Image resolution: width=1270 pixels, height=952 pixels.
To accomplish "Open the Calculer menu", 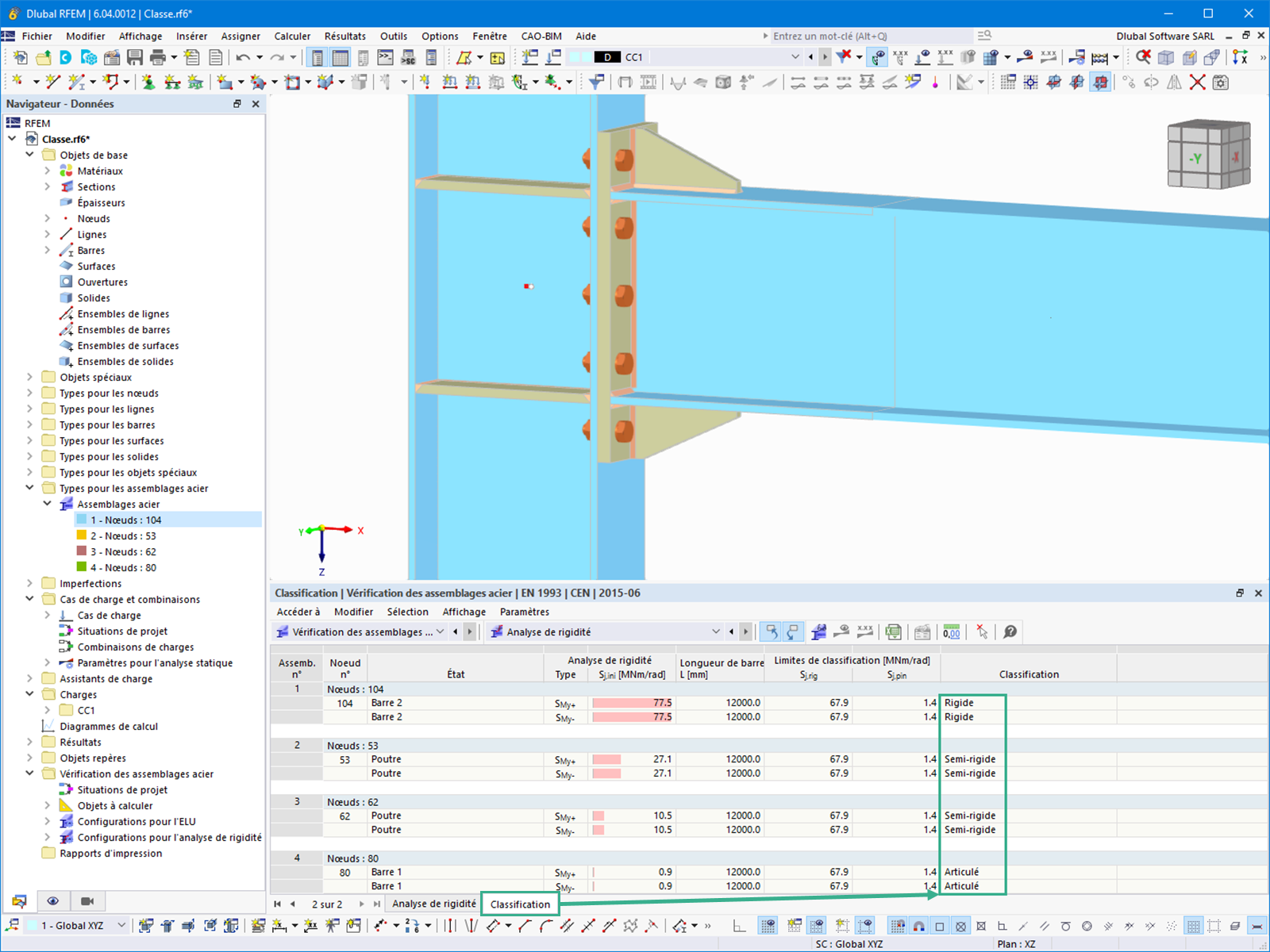I will [x=292, y=36].
